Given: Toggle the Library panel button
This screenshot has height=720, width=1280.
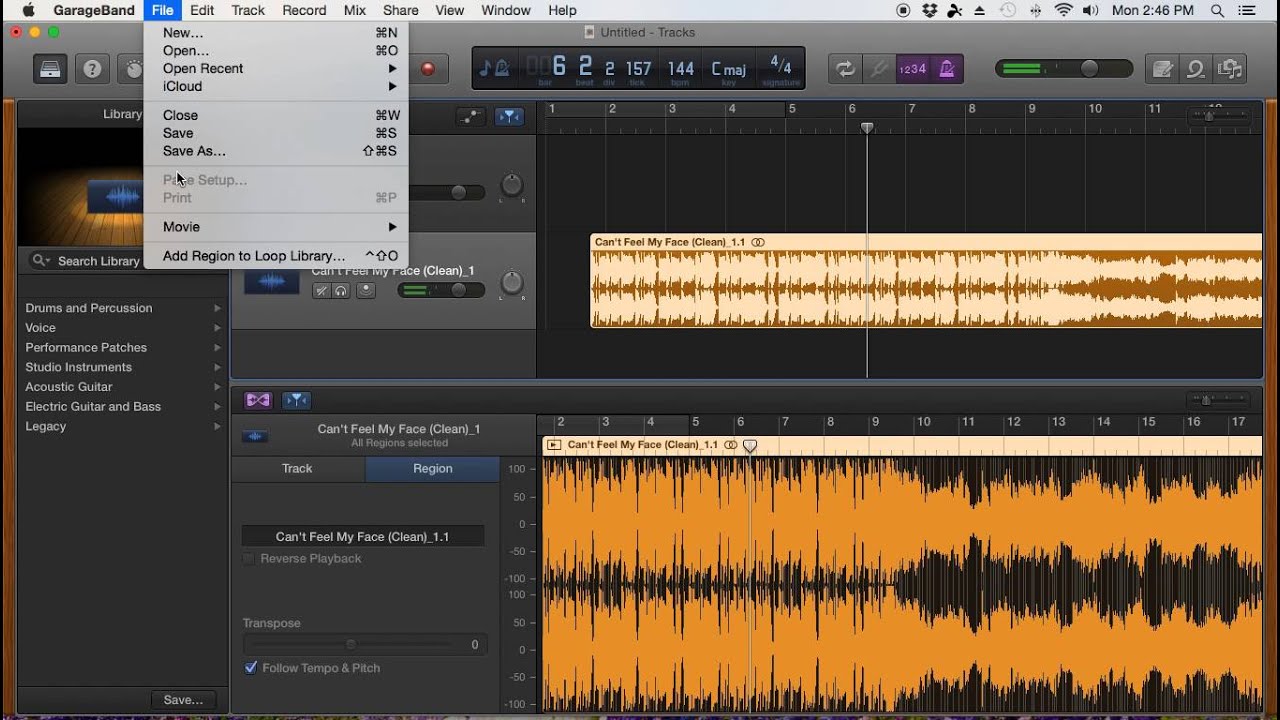Looking at the screenshot, I should [x=50, y=69].
